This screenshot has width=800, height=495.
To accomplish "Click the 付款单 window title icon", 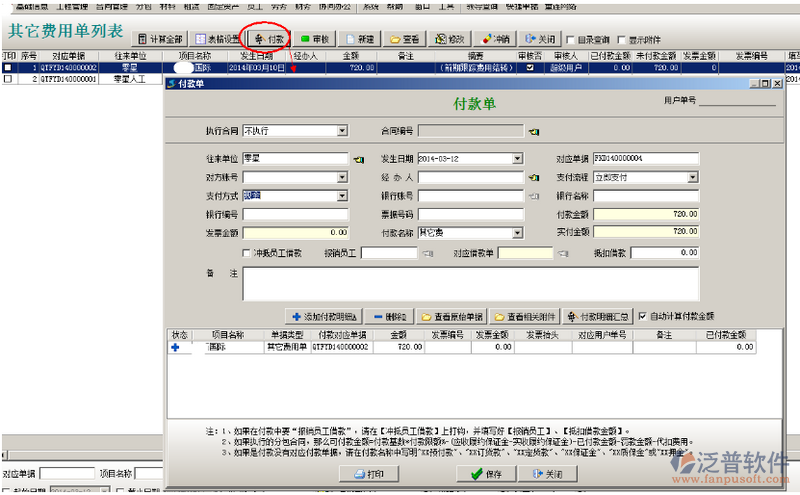I will click(x=171, y=84).
